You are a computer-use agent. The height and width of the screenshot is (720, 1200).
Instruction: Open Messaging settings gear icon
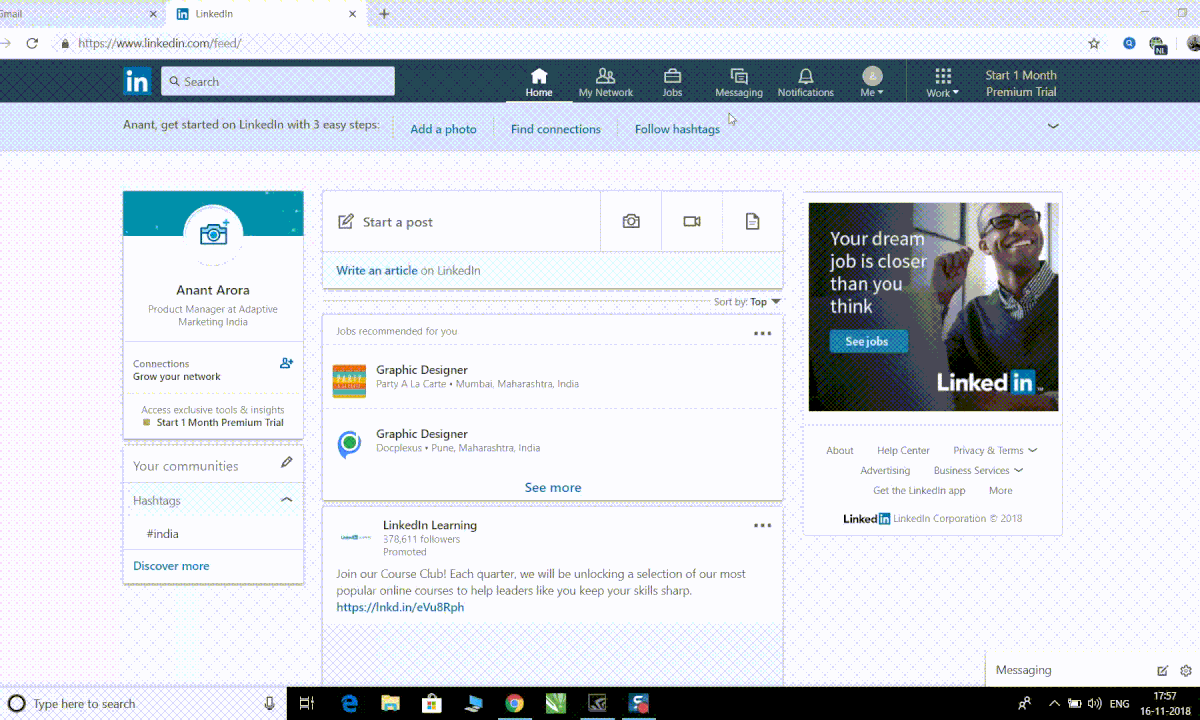1186,671
